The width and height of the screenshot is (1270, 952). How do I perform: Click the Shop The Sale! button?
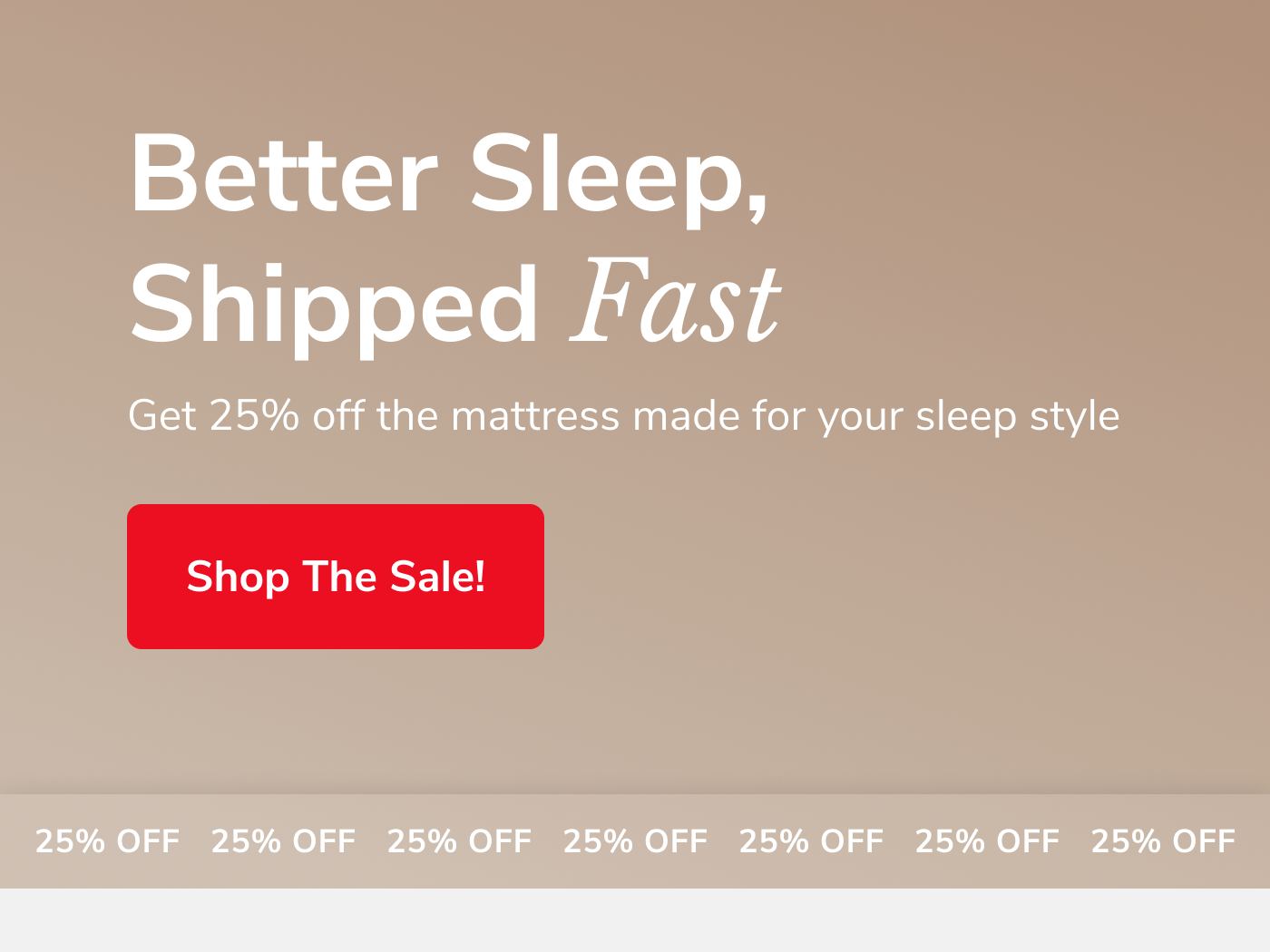click(336, 577)
